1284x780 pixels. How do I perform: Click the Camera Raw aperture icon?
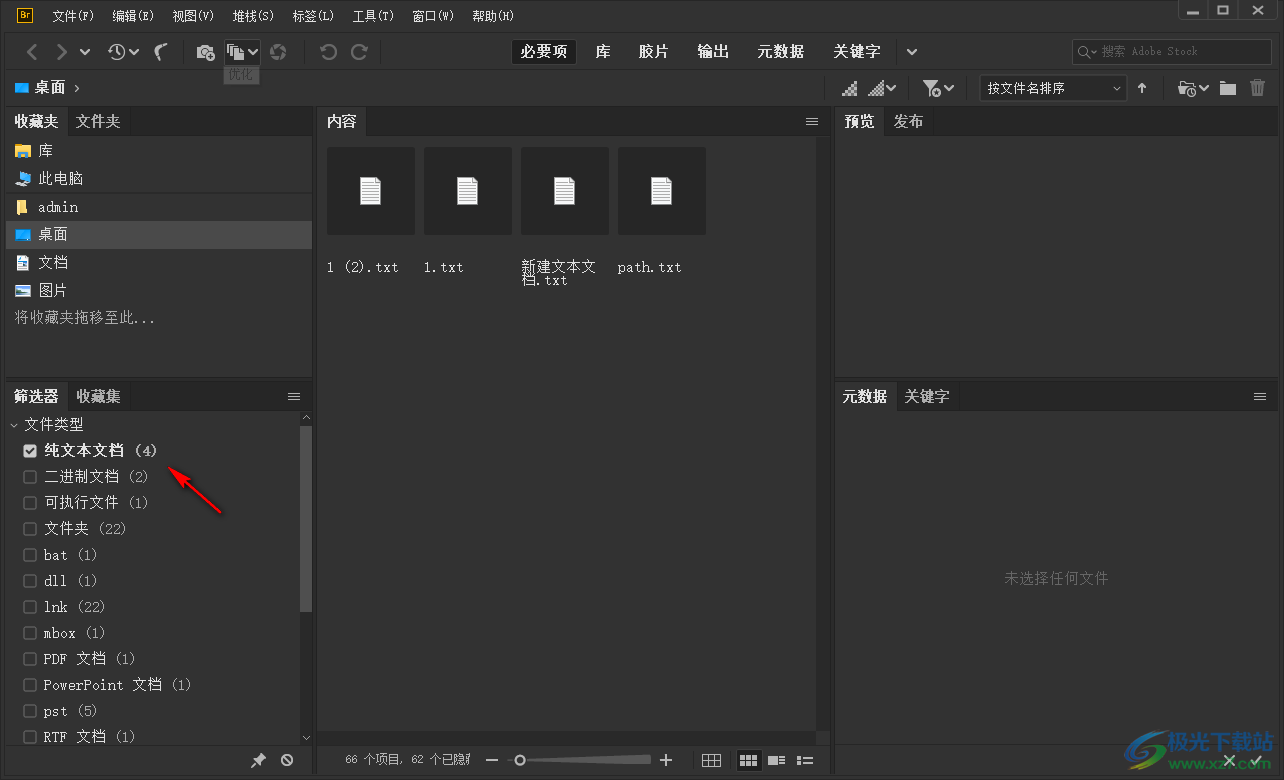(278, 52)
